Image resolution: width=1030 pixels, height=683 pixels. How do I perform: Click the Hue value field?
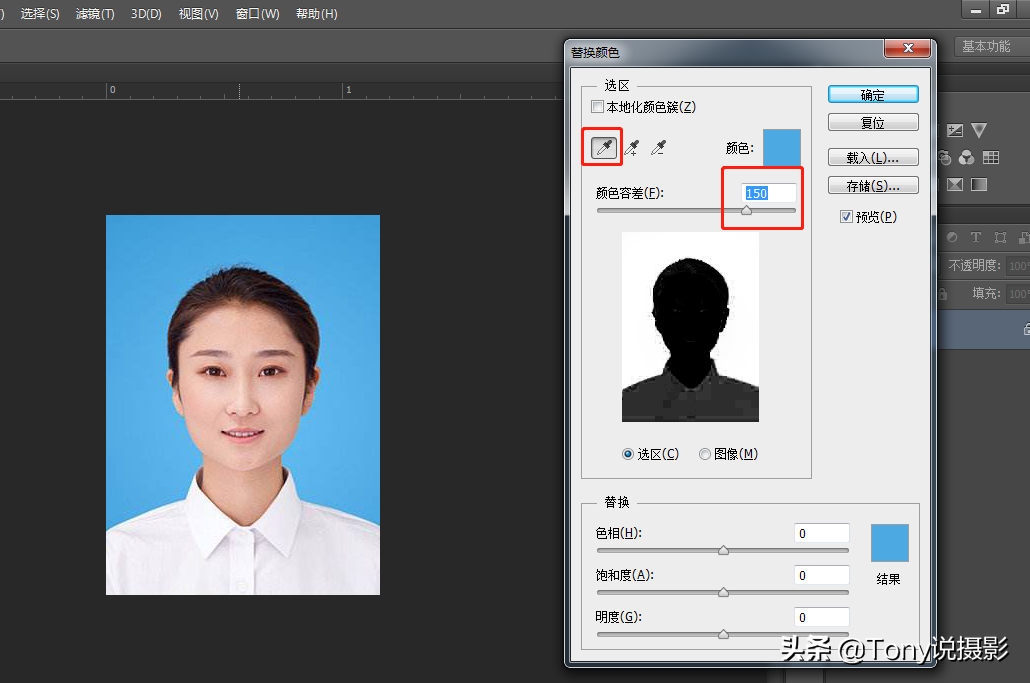(822, 533)
